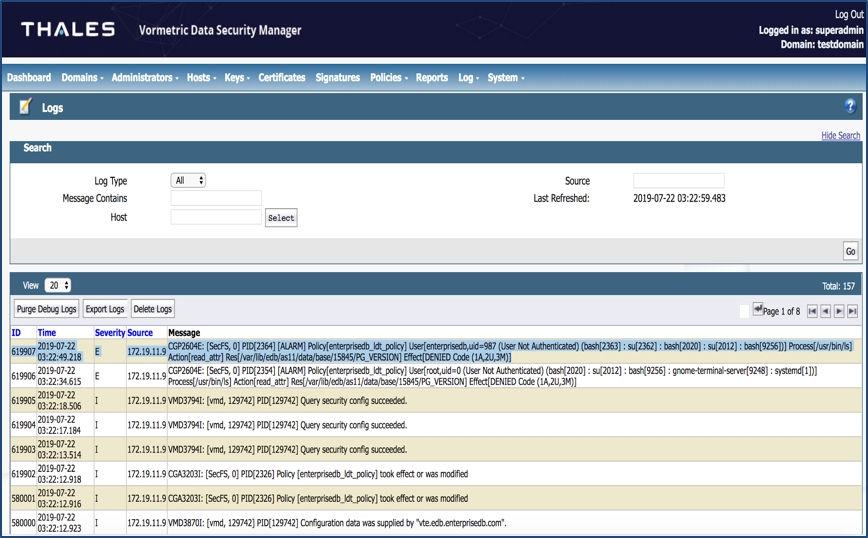Open the Reports menu item
This screenshot has width=868, height=538.
pyautogui.click(x=432, y=78)
